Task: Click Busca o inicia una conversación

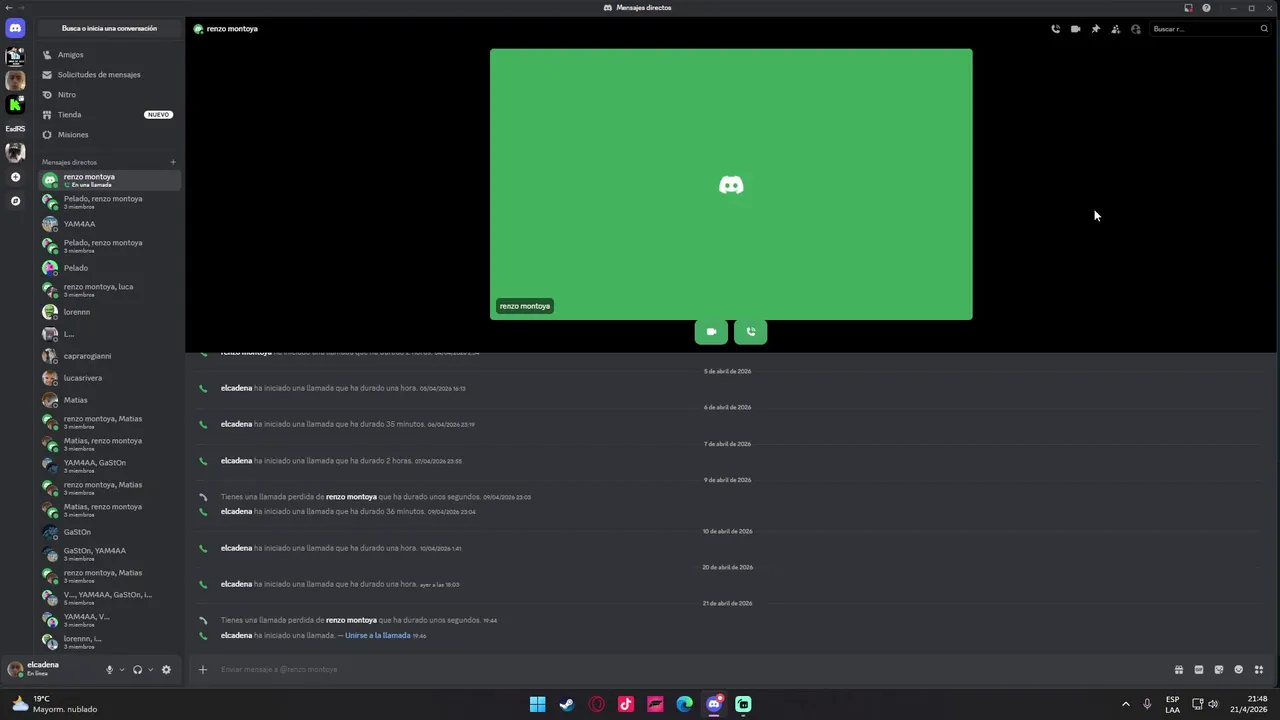Action: [x=109, y=29]
